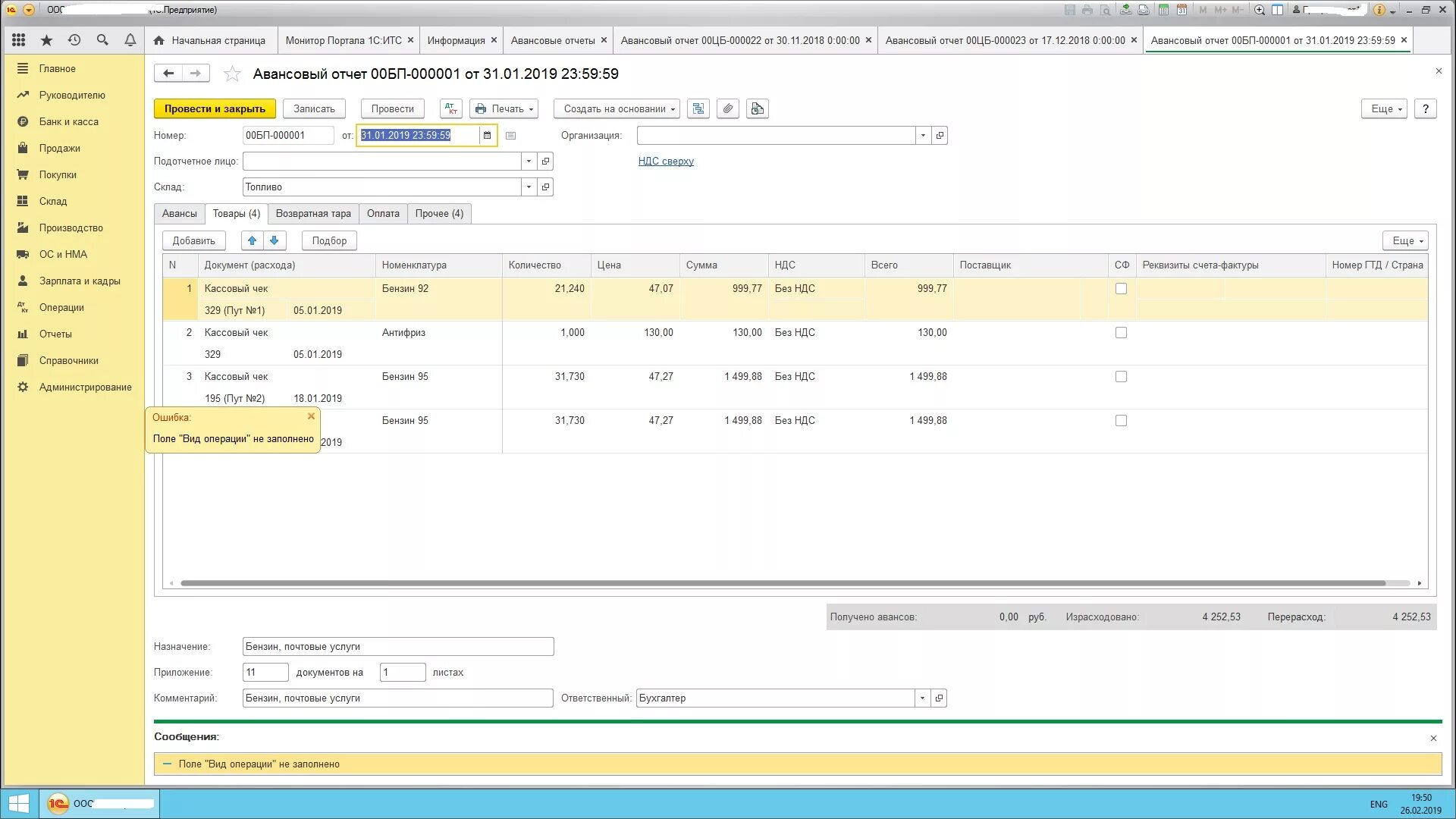Click the table's horizontal scrollbar
The width and height of the screenshot is (1456, 819).
(781, 583)
